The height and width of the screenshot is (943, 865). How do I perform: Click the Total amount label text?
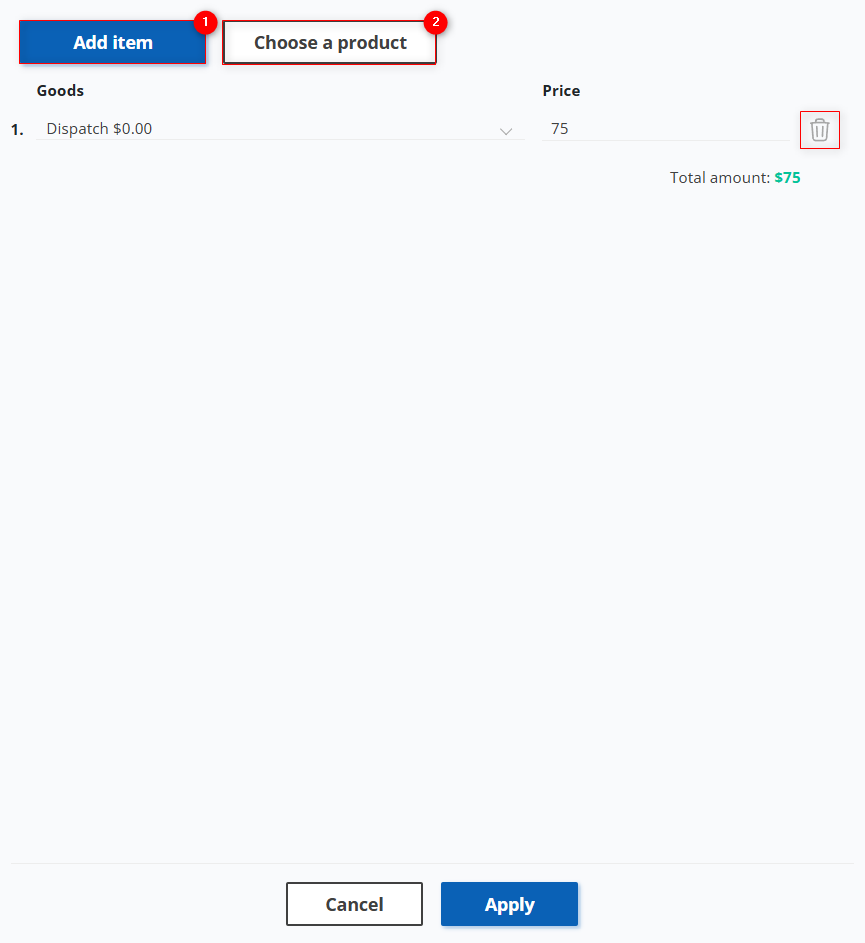pyautogui.click(x=719, y=177)
